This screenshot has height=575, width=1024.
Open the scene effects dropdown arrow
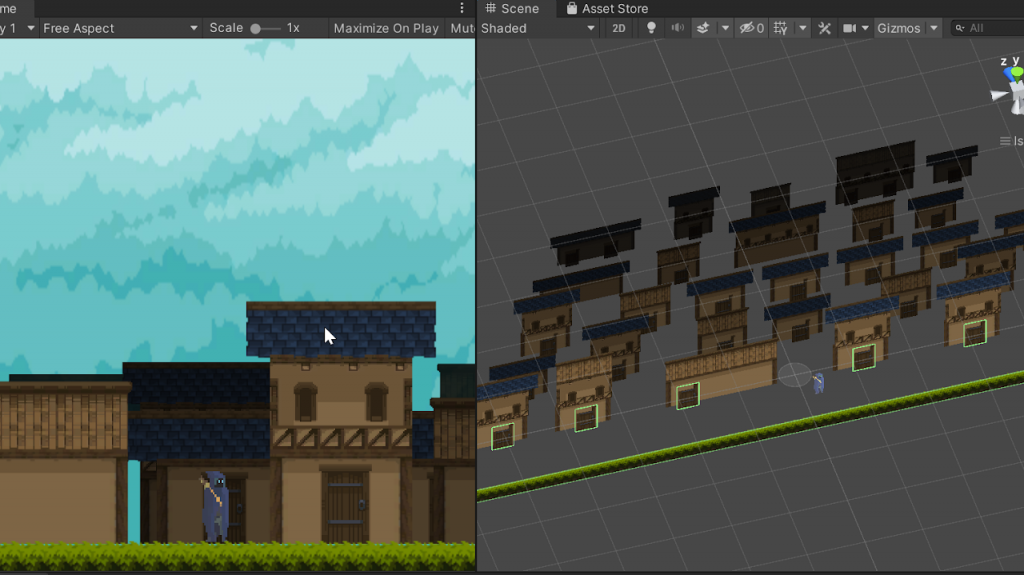[725, 28]
